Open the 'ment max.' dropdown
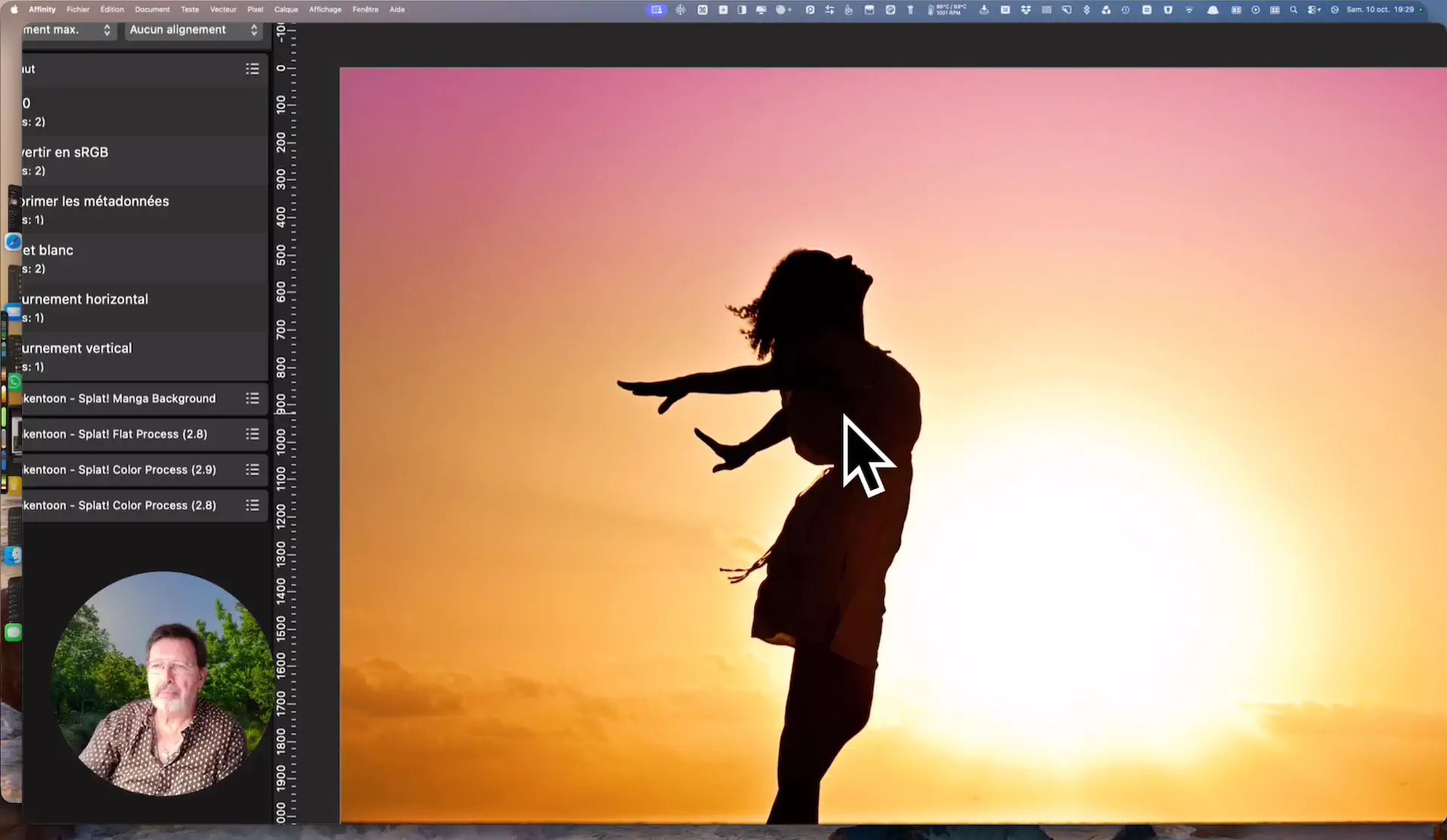 pos(68,30)
